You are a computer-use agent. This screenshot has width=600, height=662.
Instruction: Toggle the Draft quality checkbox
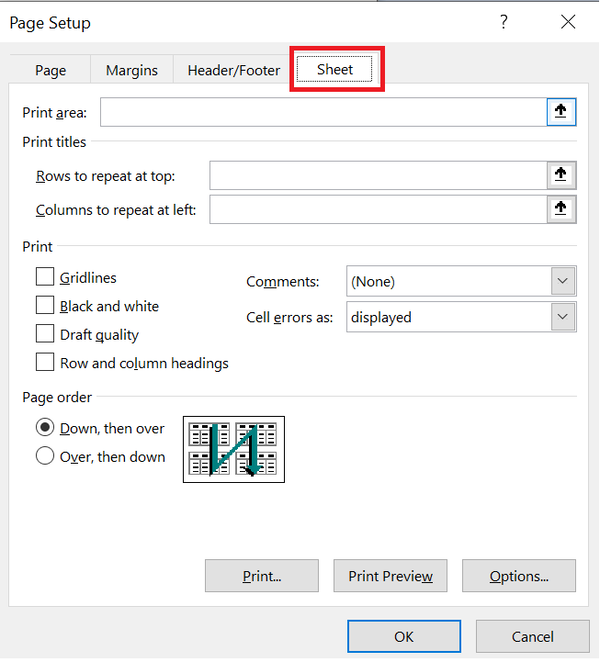(45, 334)
